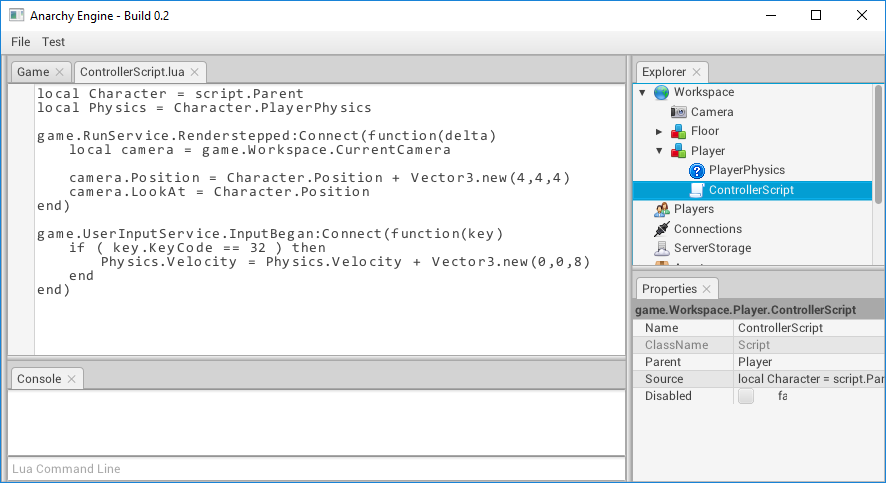Close the Console tab
This screenshot has width=886, height=483.
[x=72, y=379]
